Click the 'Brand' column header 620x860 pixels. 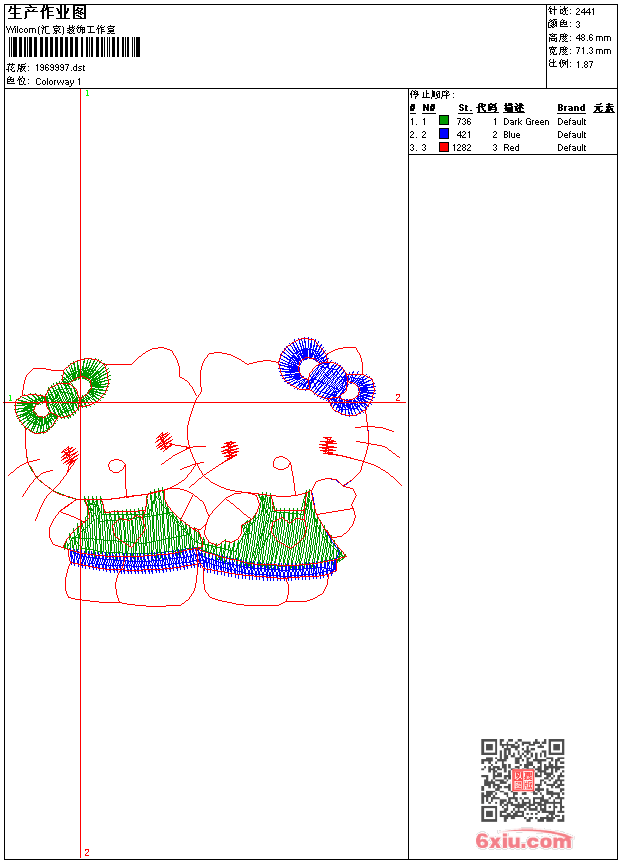tap(571, 108)
